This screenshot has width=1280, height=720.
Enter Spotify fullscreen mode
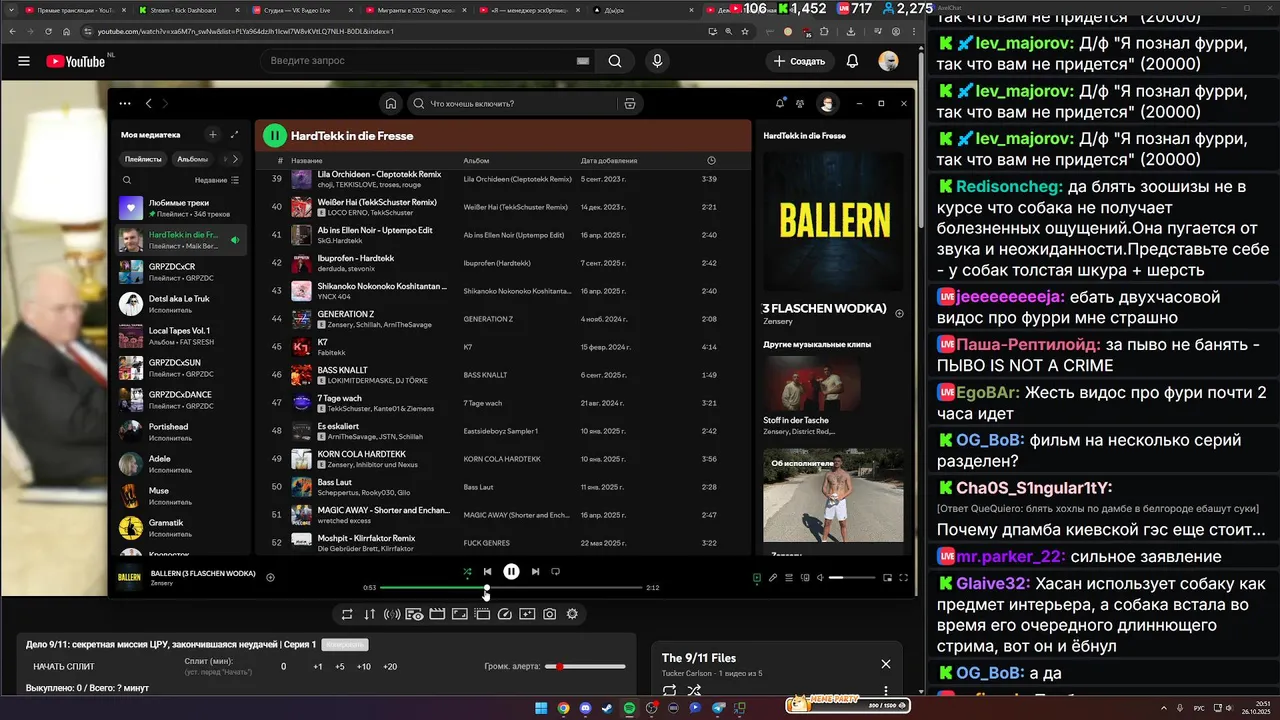coord(903,577)
